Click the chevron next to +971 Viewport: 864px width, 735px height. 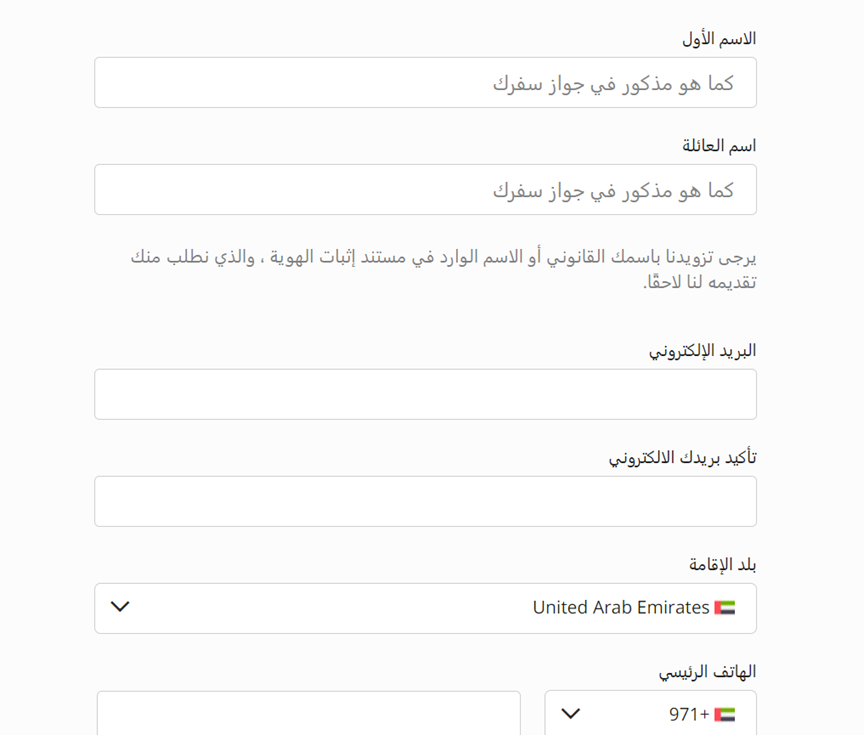coord(570,714)
